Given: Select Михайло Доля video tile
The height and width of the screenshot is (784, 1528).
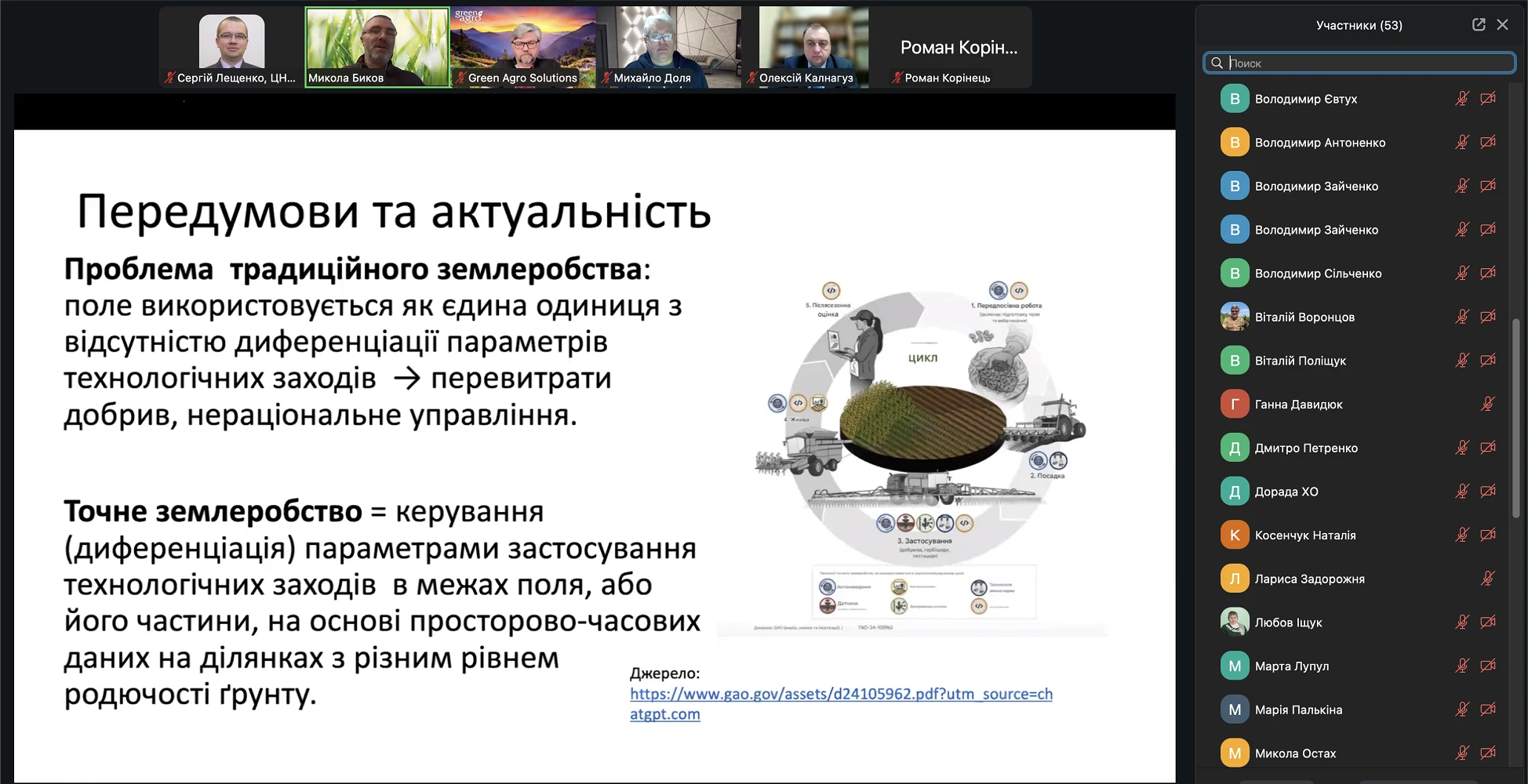Looking at the screenshot, I should [x=669, y=47].
